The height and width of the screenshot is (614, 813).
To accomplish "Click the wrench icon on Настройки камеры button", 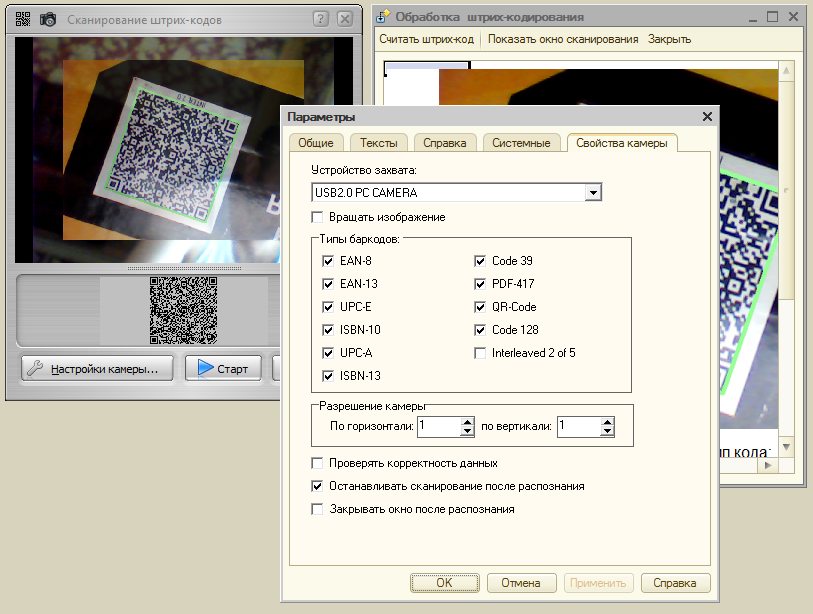I will pos(35,368).
